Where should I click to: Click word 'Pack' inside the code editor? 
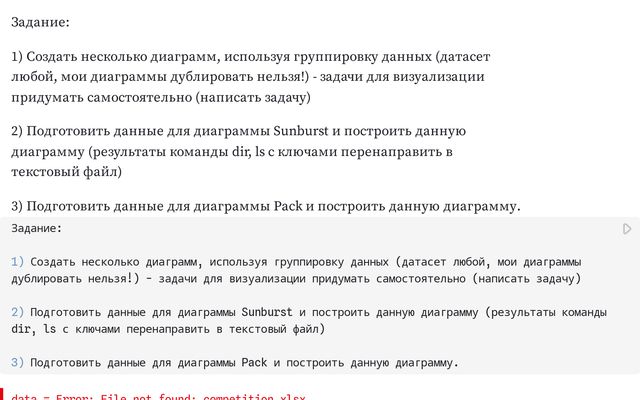[254, 362]
